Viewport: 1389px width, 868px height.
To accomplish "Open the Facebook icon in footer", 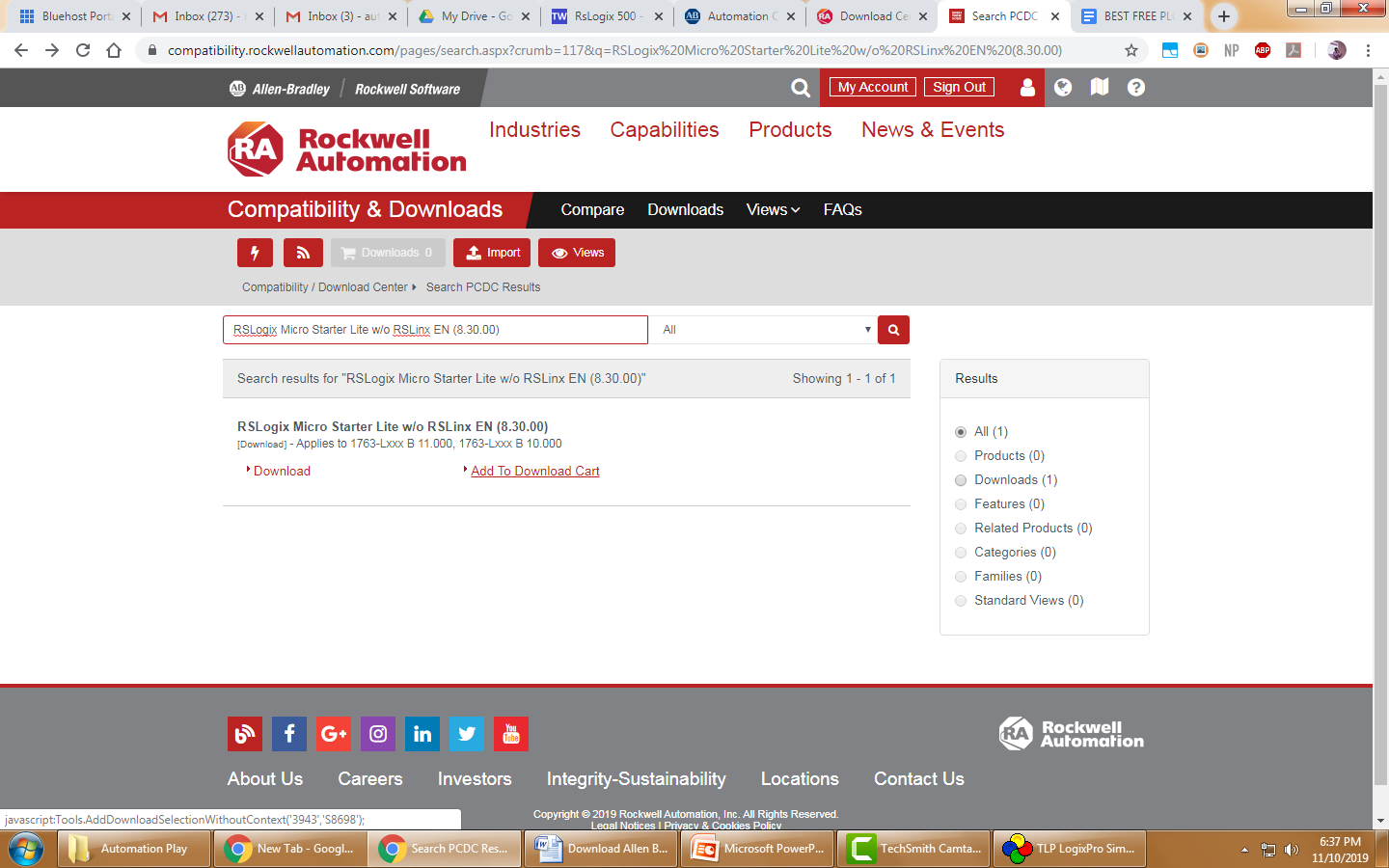I will pos(289,734).
